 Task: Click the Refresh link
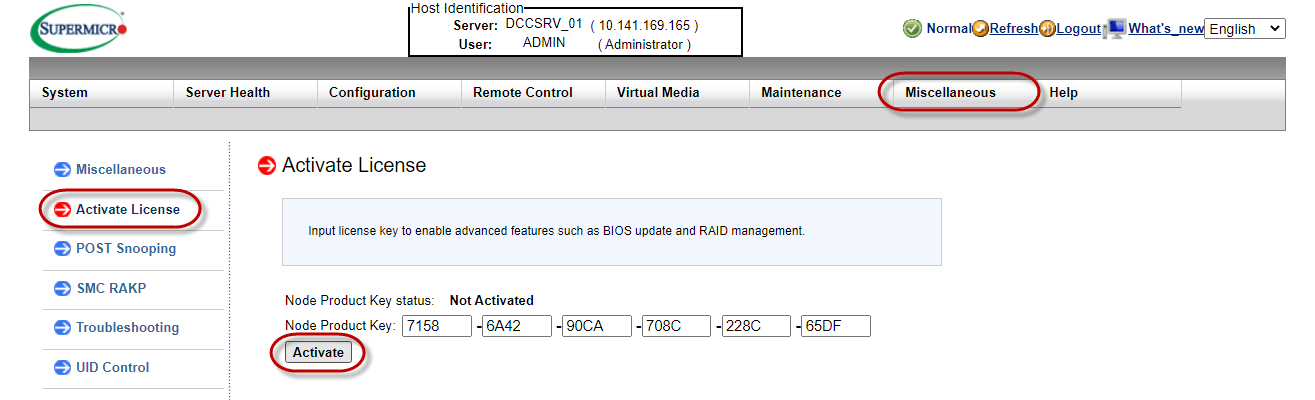click(1013, 29)
